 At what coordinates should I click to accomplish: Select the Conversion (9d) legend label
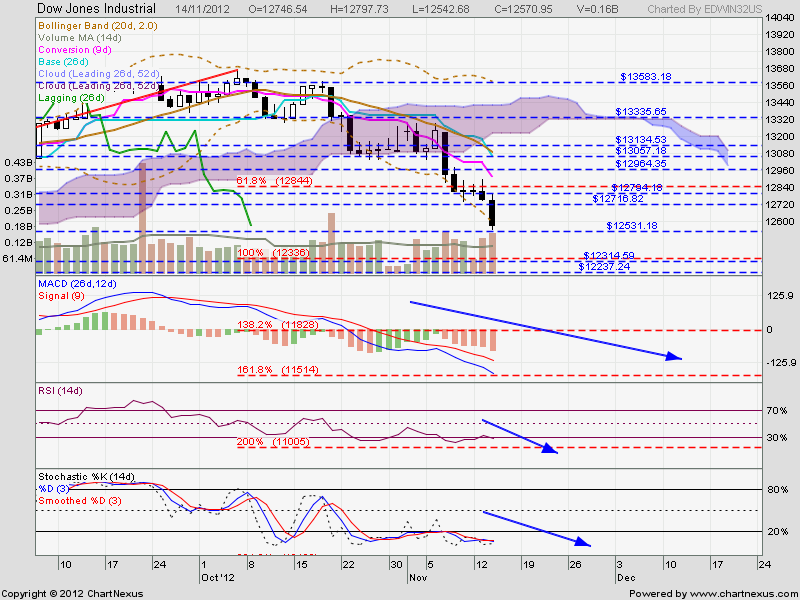[74, 49]
